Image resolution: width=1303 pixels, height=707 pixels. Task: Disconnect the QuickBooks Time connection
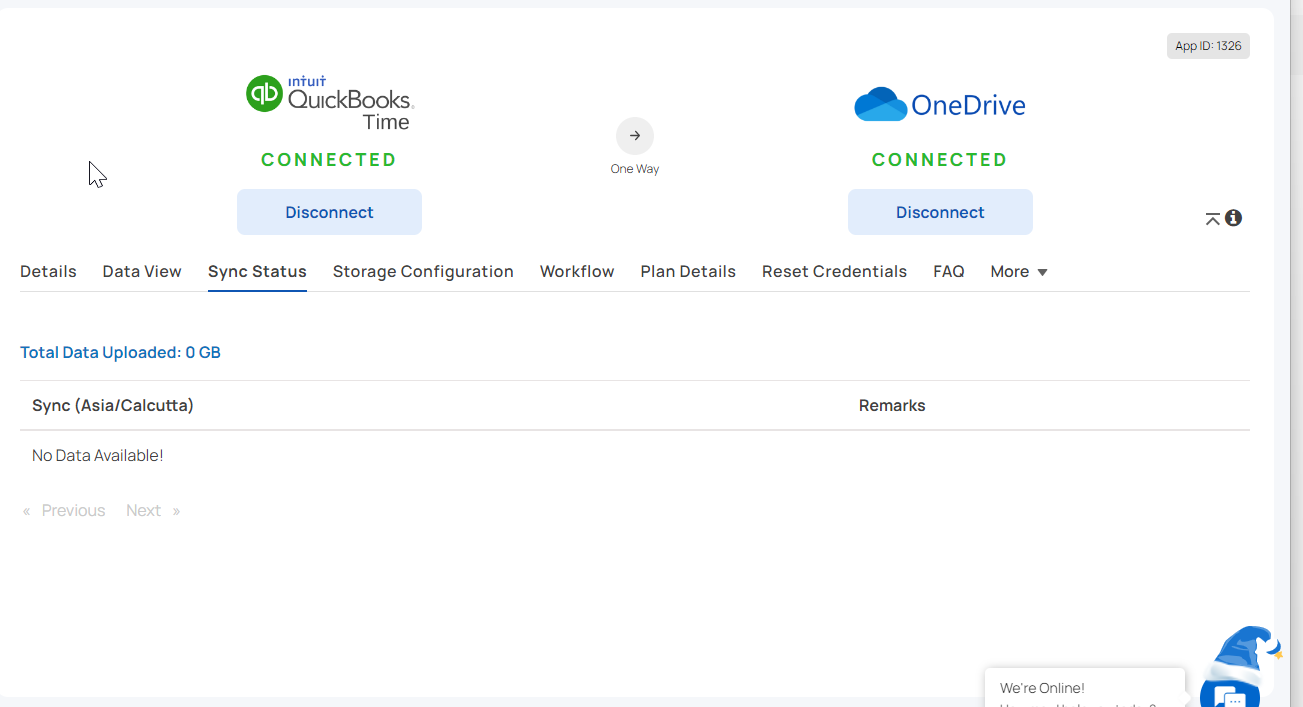(x=329, y=212)
